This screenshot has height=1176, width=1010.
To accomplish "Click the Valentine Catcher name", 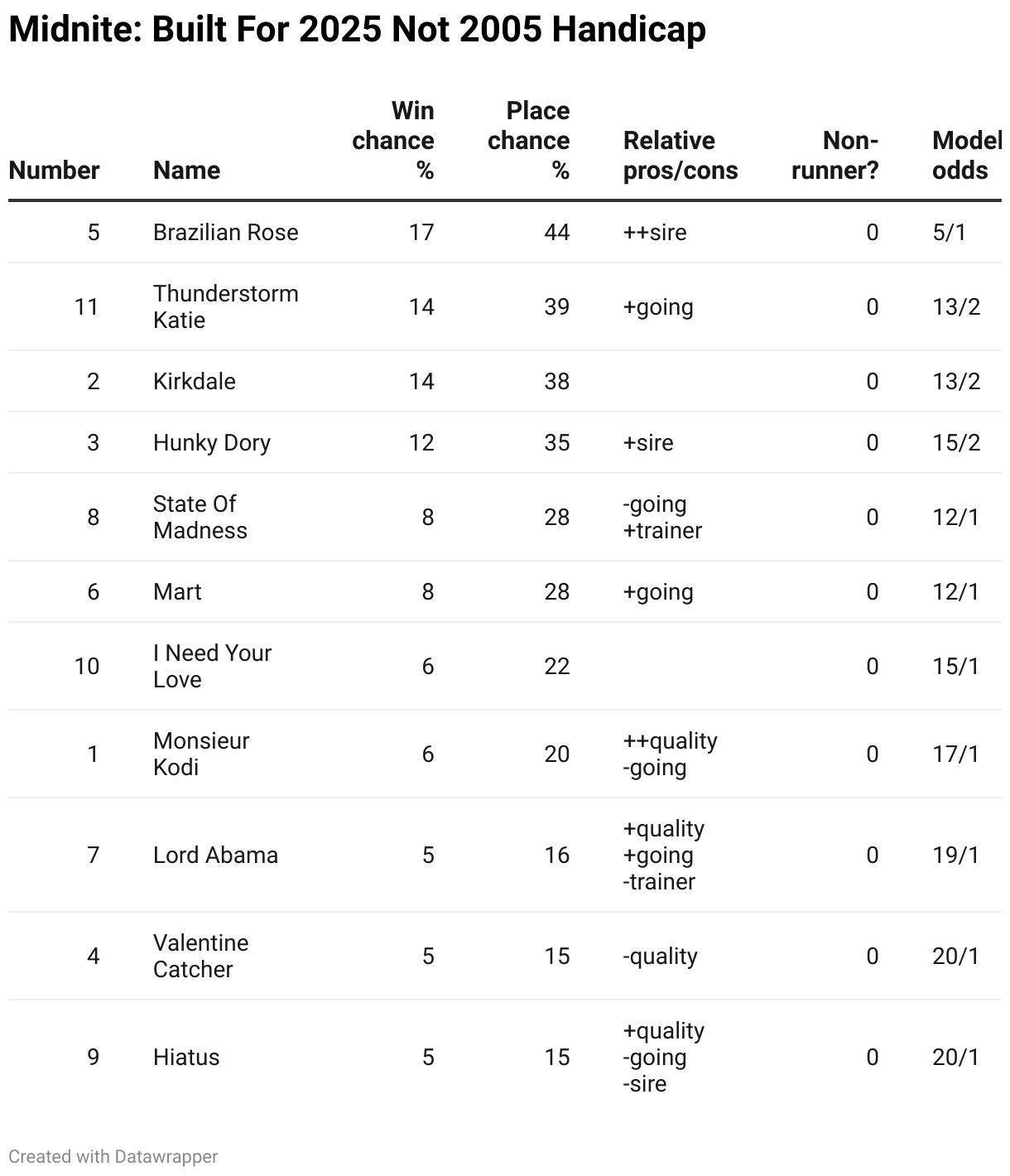I will 200,957.
